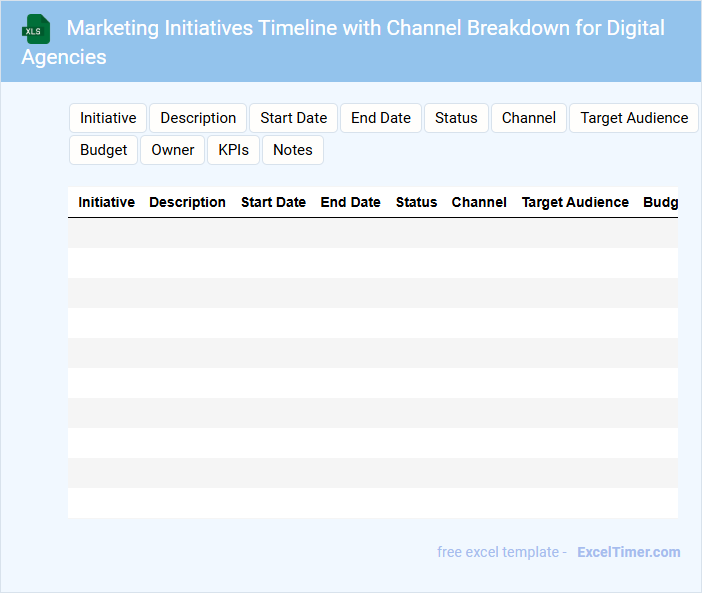The height and width of the screenshot is (593, 702).
Task: Click the Start Date tag
Action: [x=293, y=118]
